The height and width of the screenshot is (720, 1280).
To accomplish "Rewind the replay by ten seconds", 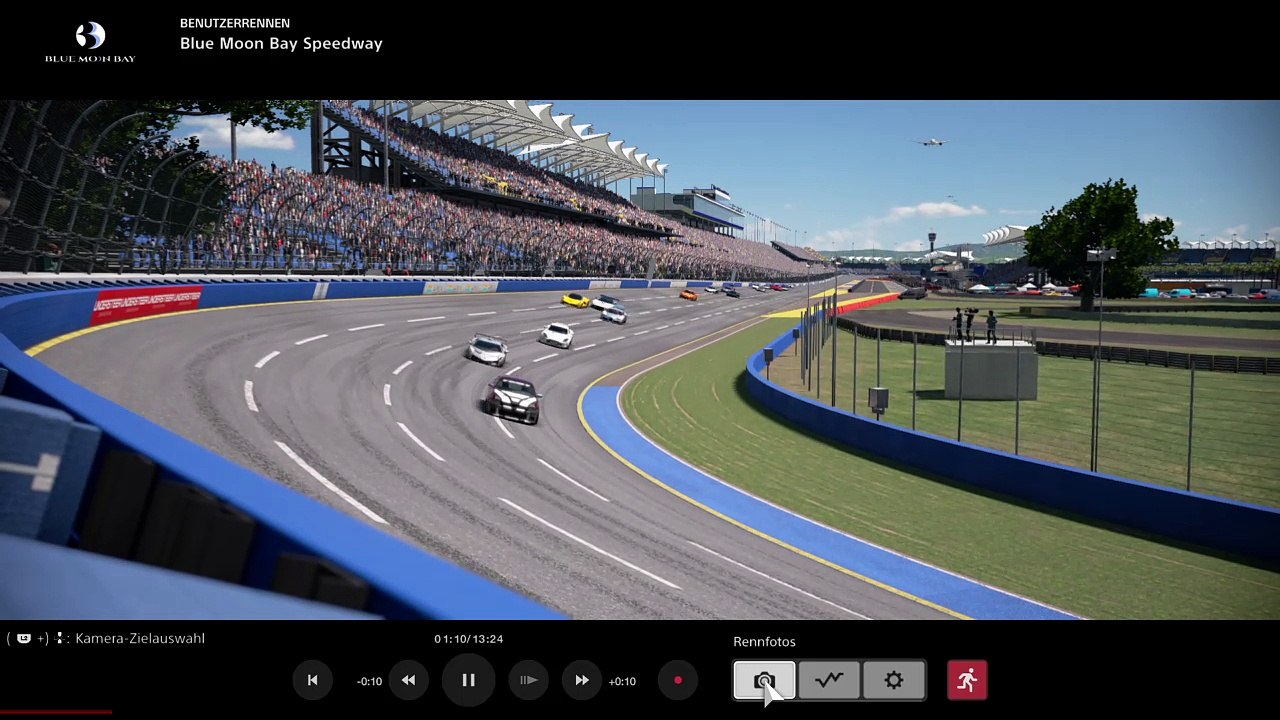I will point(408,680).
